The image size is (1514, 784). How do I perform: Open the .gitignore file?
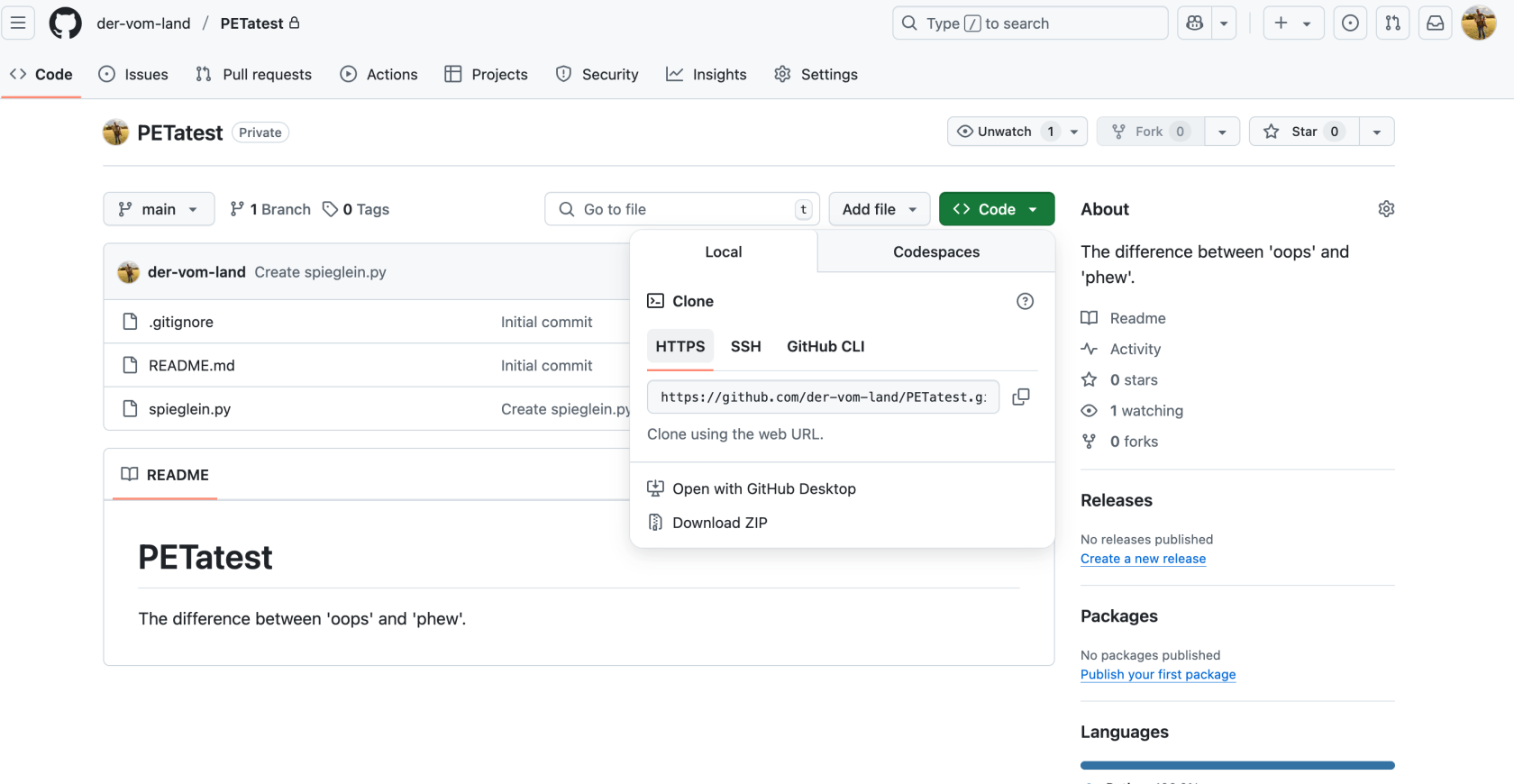(181, 322)
